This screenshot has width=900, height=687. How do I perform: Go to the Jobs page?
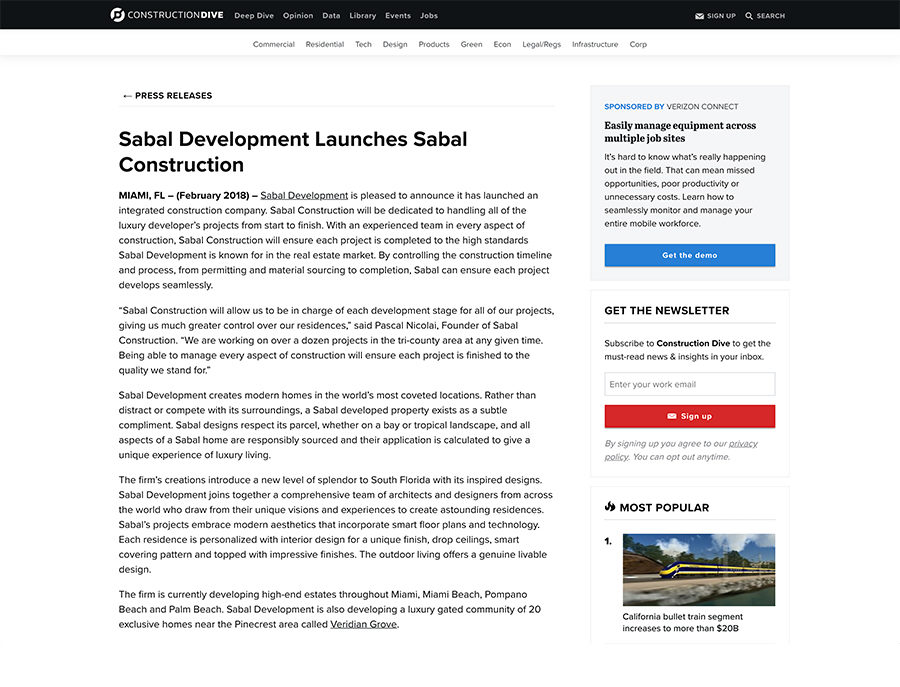[x=429, y=15]
